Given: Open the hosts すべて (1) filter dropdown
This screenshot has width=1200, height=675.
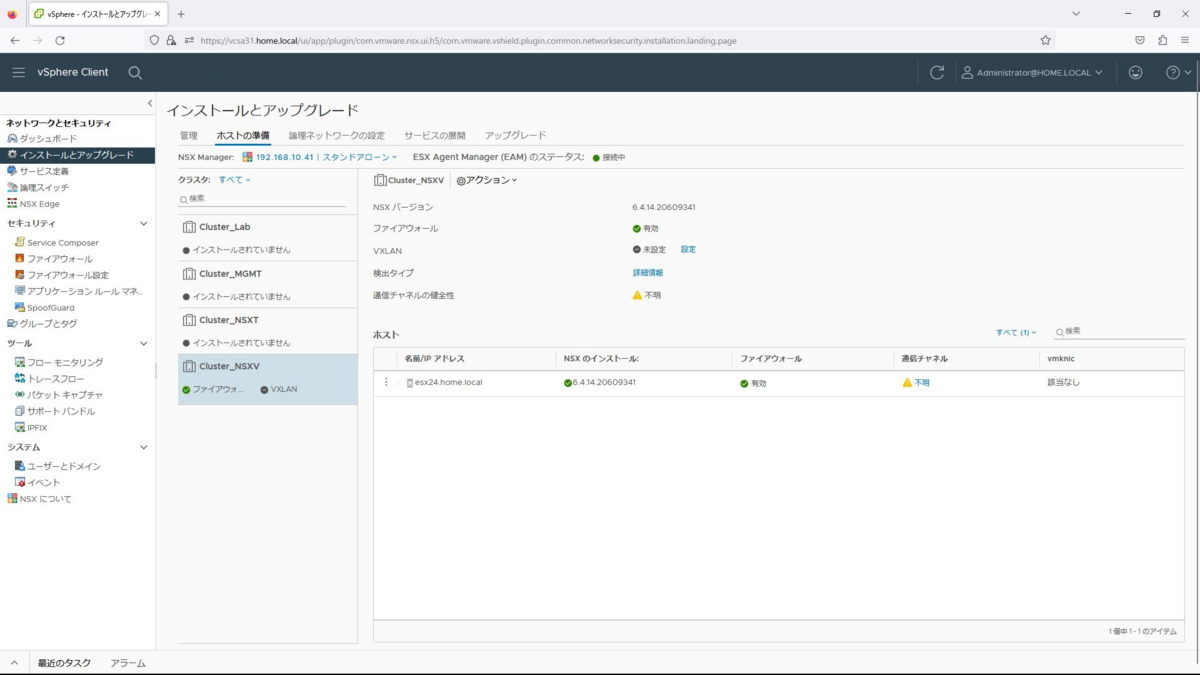Looking at the screenshot, I should tap(1016, 332).
